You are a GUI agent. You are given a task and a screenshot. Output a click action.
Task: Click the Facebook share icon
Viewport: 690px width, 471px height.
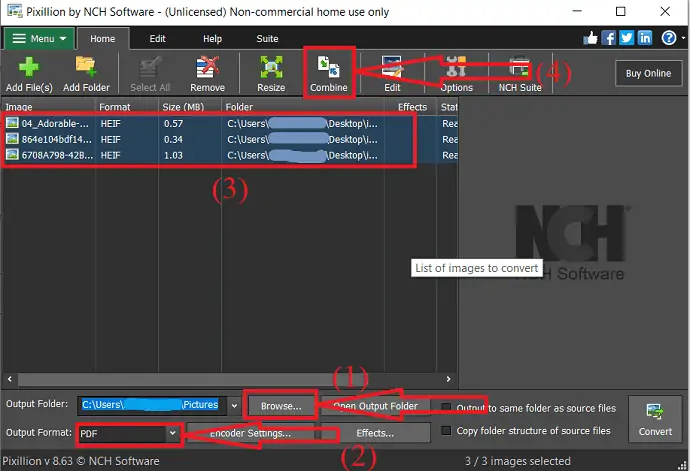point(609,38)
